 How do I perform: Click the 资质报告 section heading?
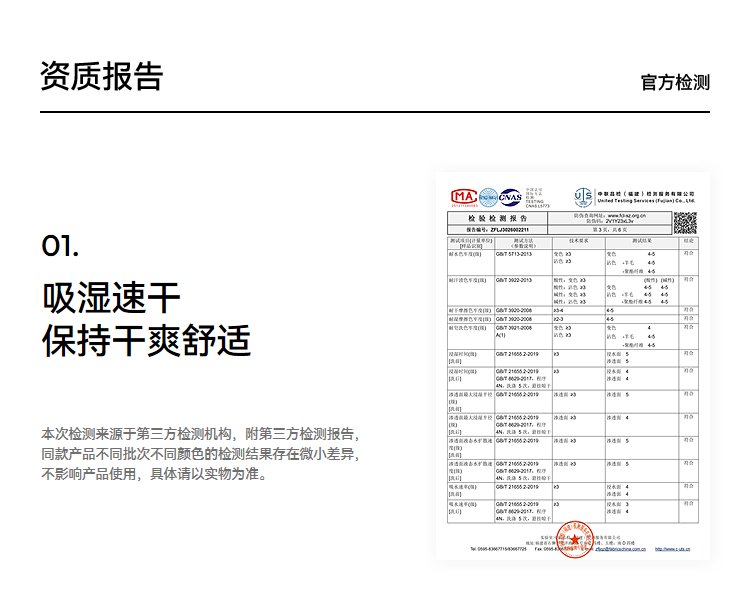tap(101, 77)
